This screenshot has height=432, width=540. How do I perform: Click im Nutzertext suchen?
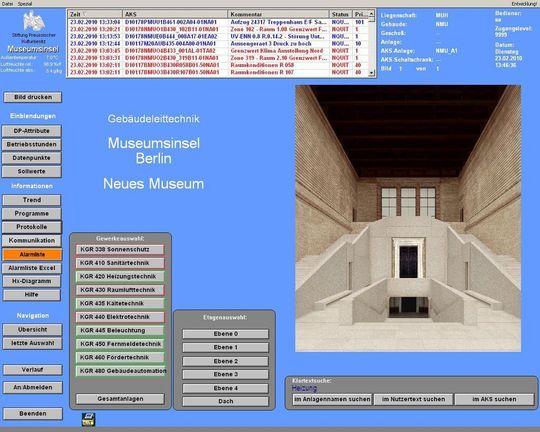413,399
